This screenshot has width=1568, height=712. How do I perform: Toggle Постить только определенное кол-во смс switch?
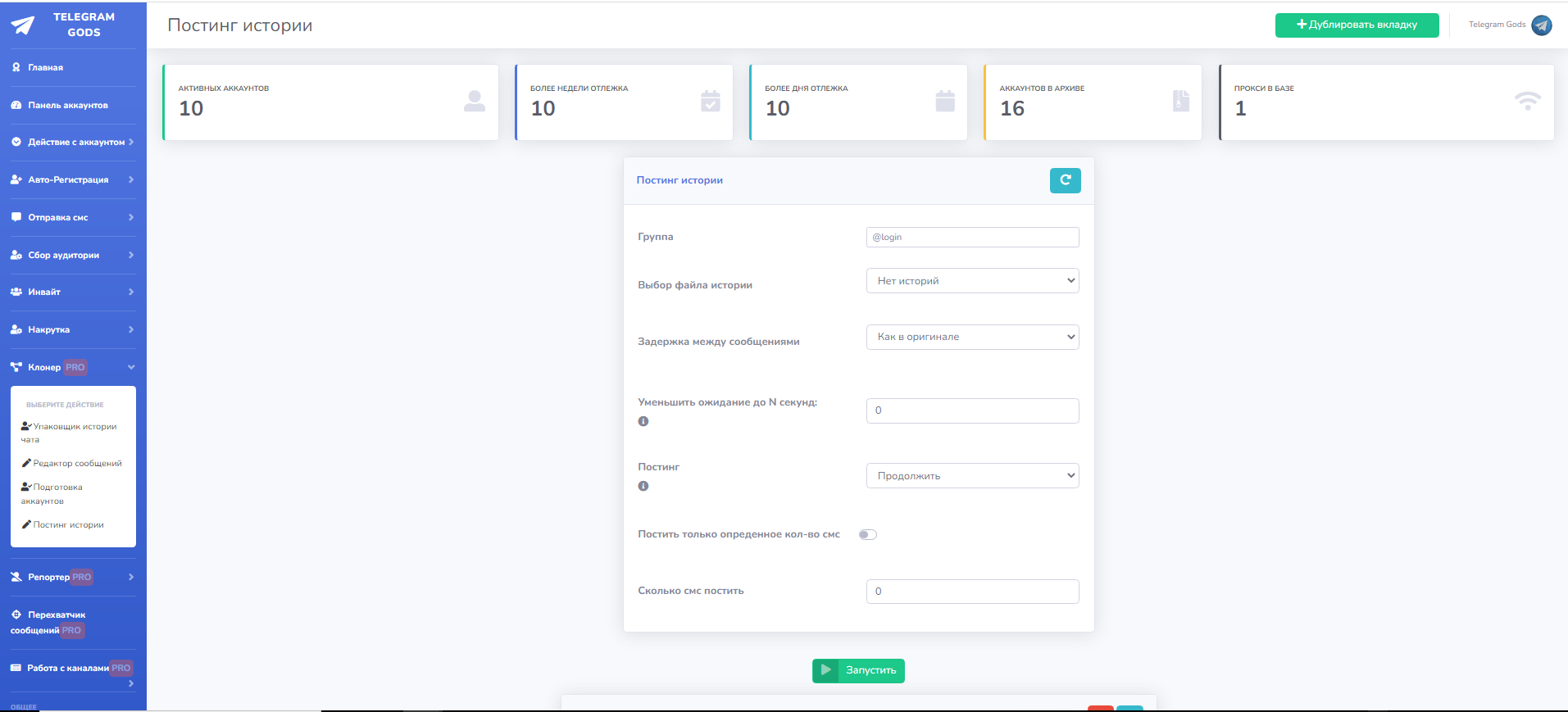868,535
